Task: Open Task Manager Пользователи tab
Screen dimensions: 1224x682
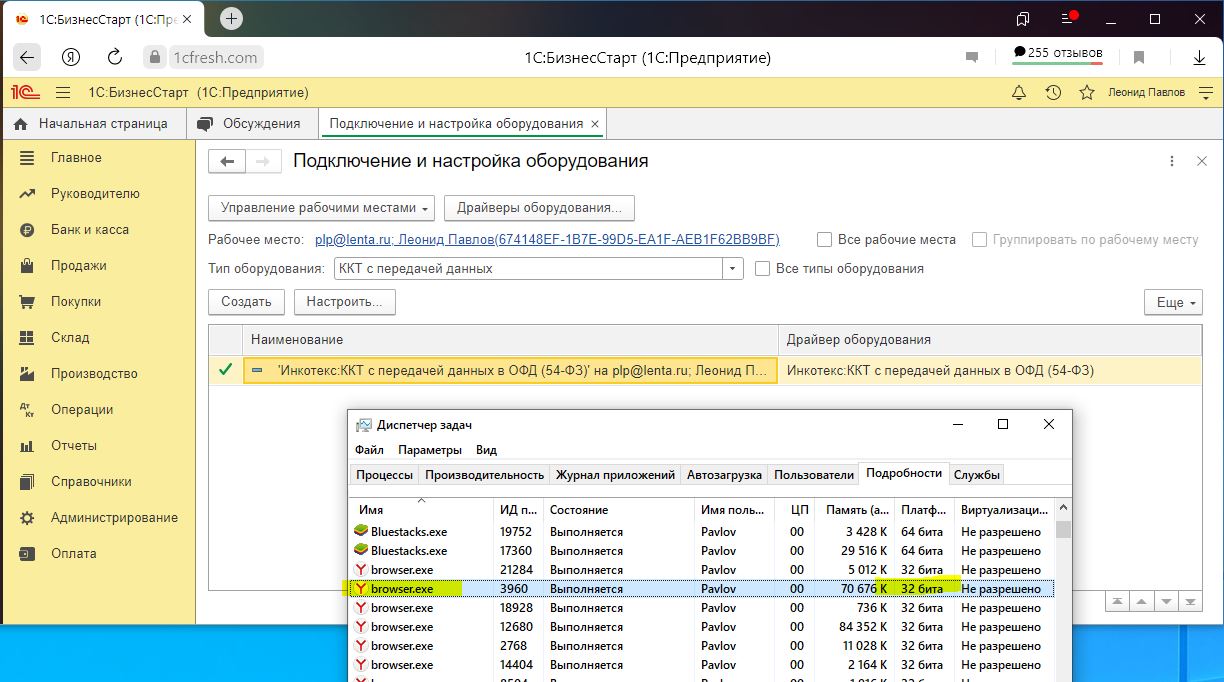Action: click(x=814, y=475)
